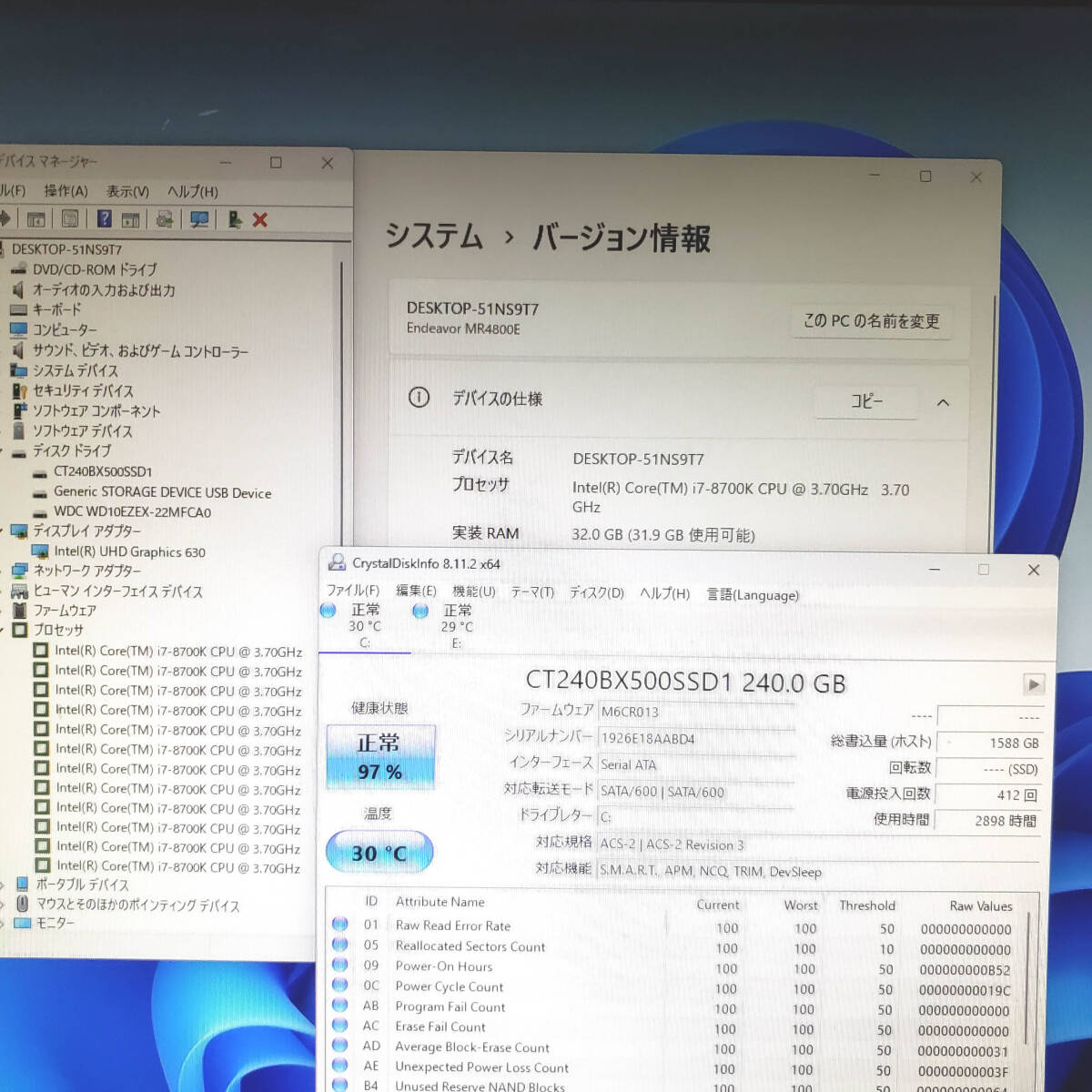The width and height of the screenshot is (1092, 1092).
Task: Open ディスク(D) menu in CrystalDiskInfo
Action: pyautogui.click(x=597, y=592)
